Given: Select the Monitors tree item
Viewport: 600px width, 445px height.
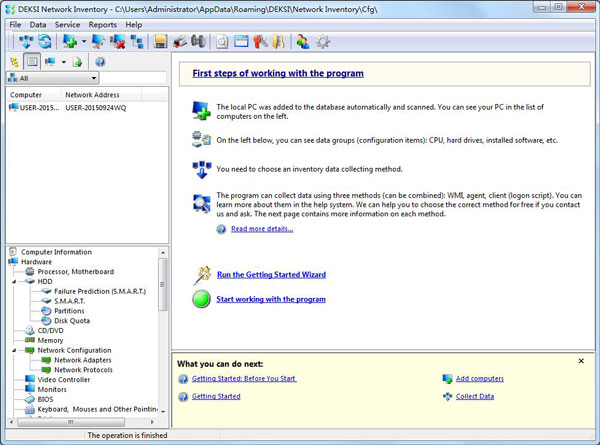Looking at the screenshot, I should pos(52,390).
